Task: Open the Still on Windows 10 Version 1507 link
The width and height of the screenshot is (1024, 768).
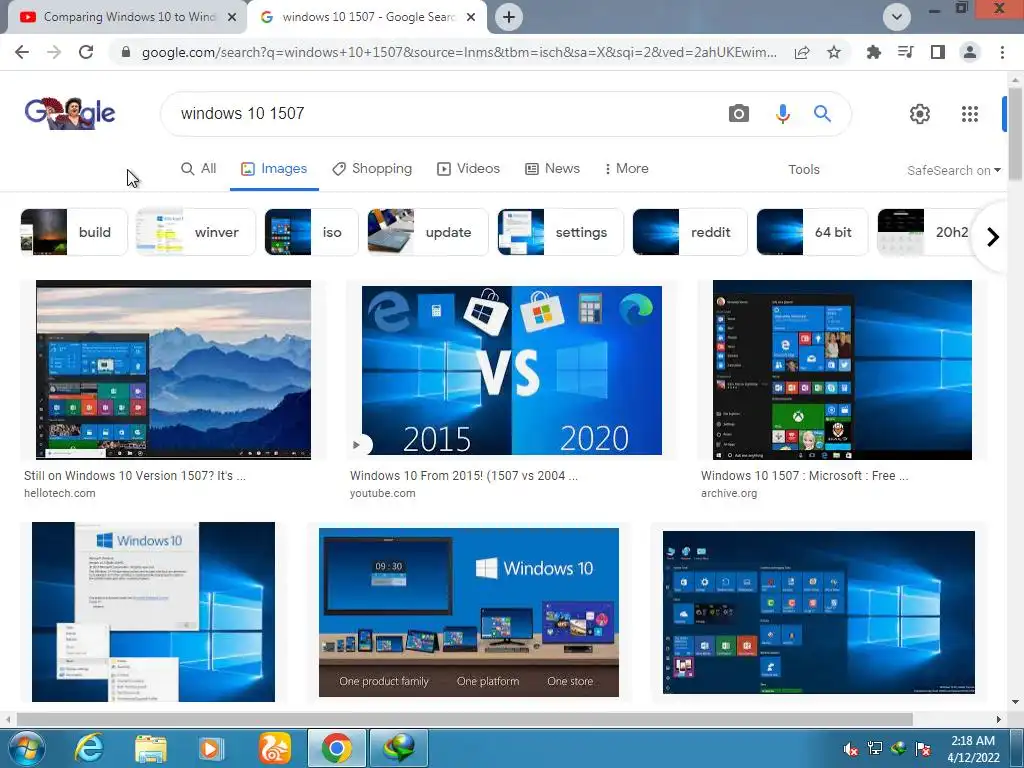Action: coord(135,475)
